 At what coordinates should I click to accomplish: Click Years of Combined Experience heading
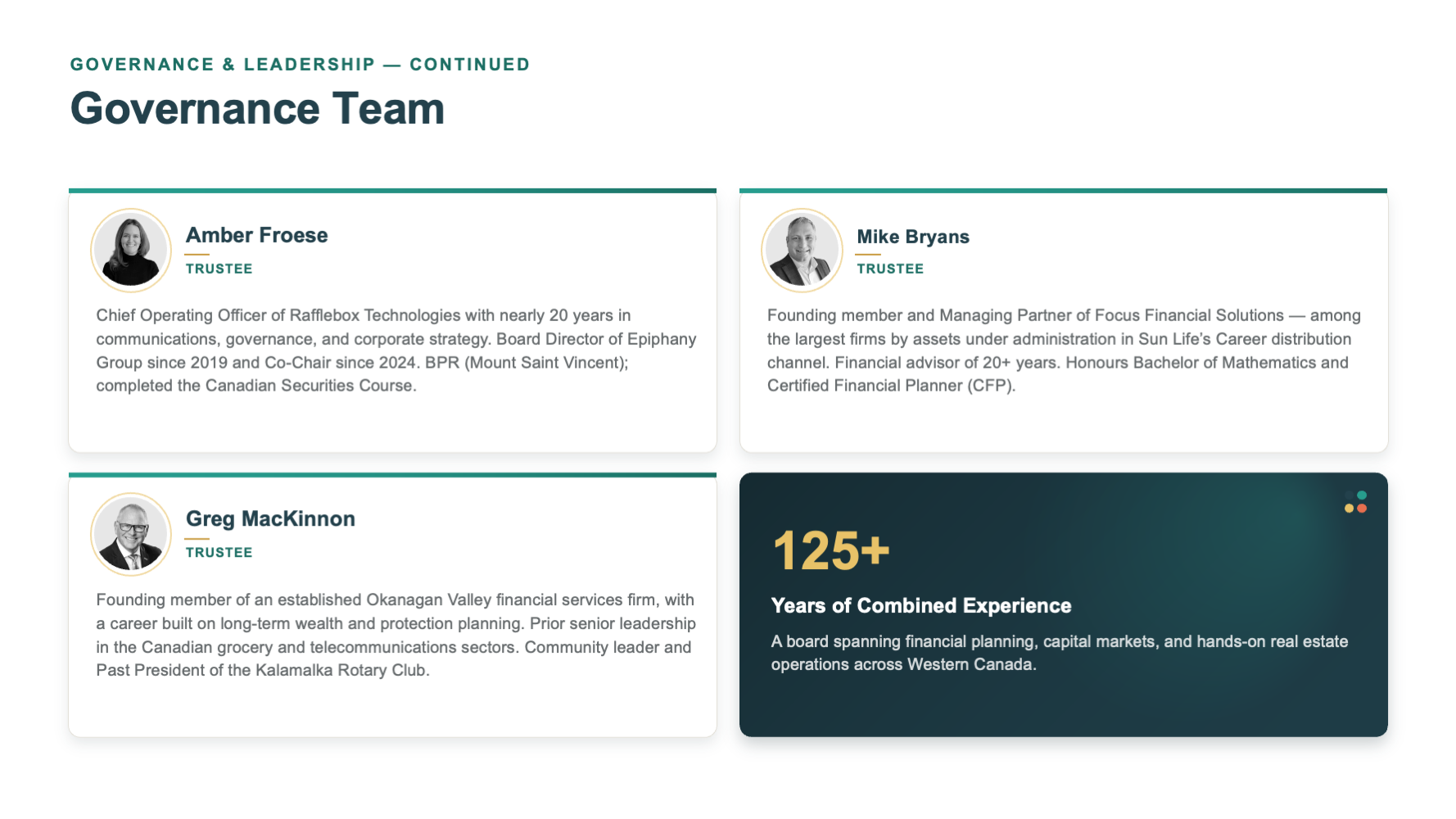(921, 606)
